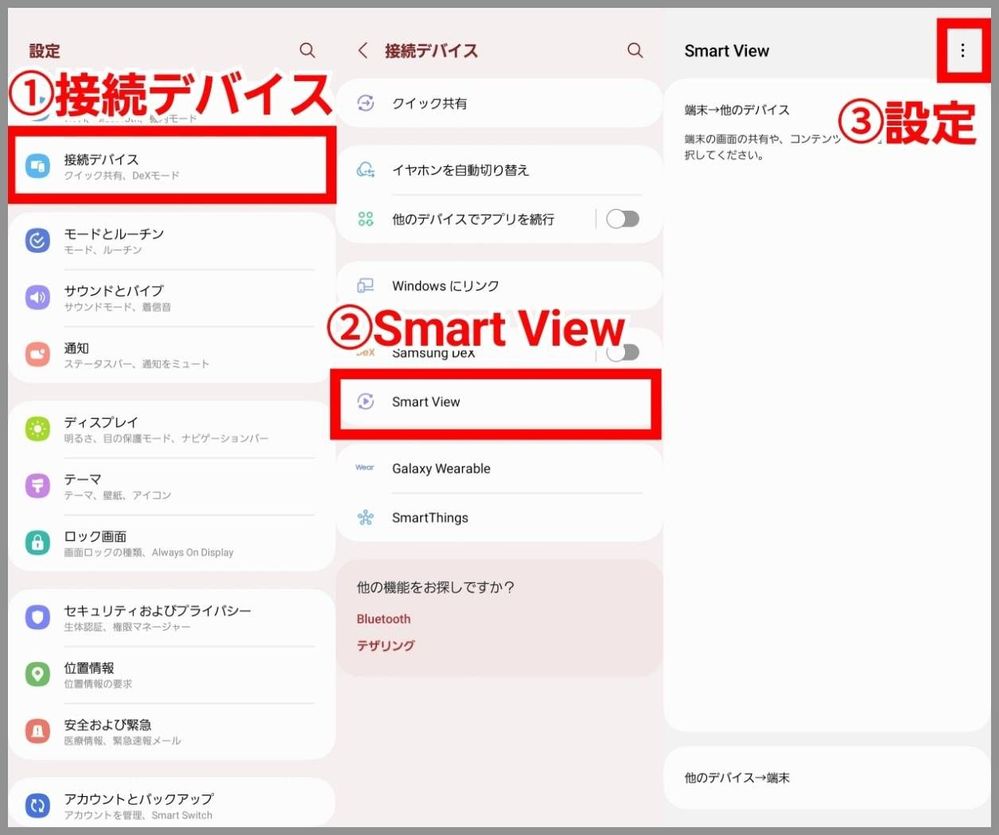The height and width of the screenshot is (835, 999).
Task: Tap the ロック画面 padlock icon
Action: point(38,543)
